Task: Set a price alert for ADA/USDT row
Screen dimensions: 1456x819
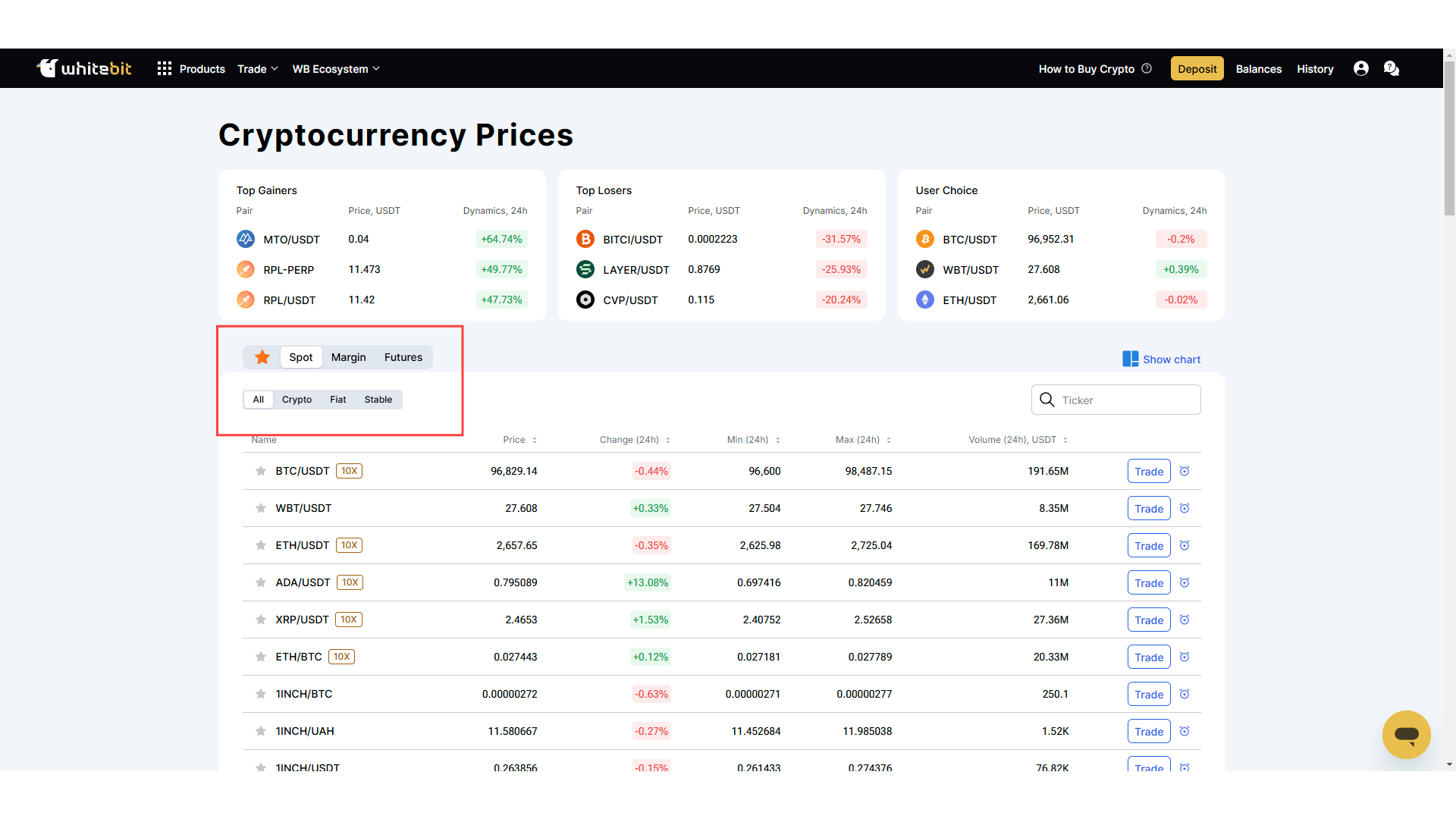Action: (x=1185, y=582)
